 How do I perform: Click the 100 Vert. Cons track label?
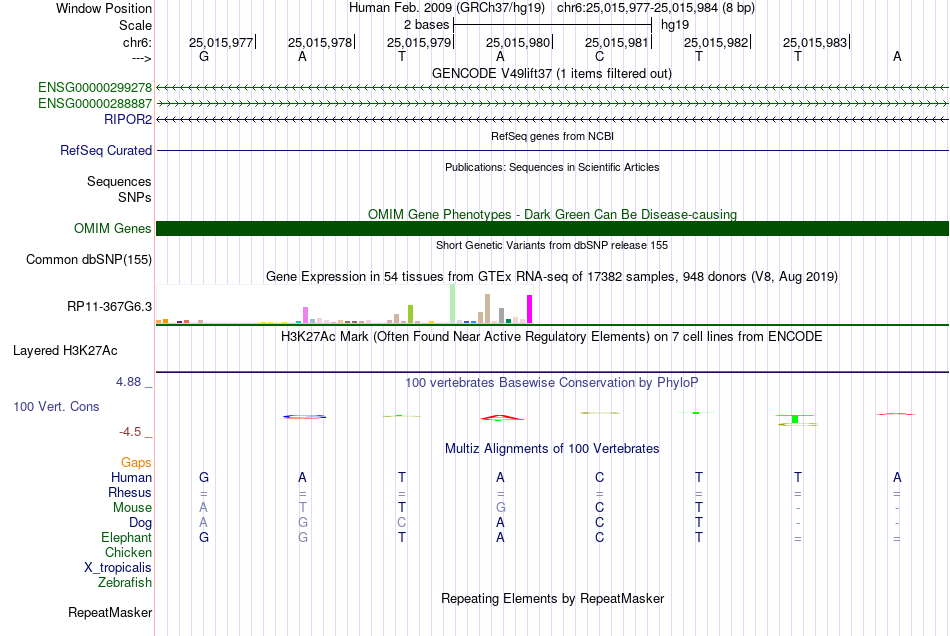(x=56, y=406)
